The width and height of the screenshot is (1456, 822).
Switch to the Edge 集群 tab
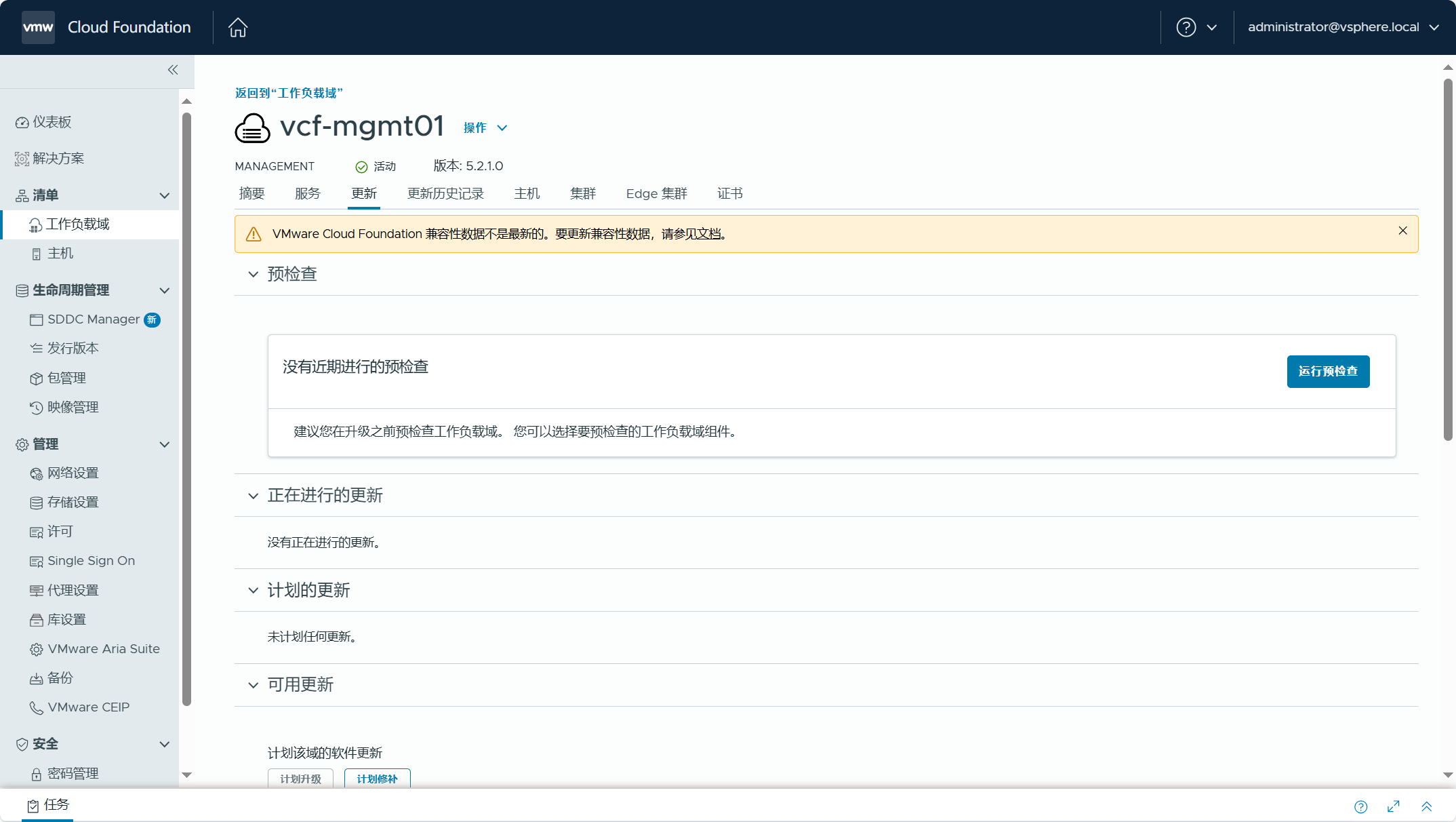coord(657,194)
